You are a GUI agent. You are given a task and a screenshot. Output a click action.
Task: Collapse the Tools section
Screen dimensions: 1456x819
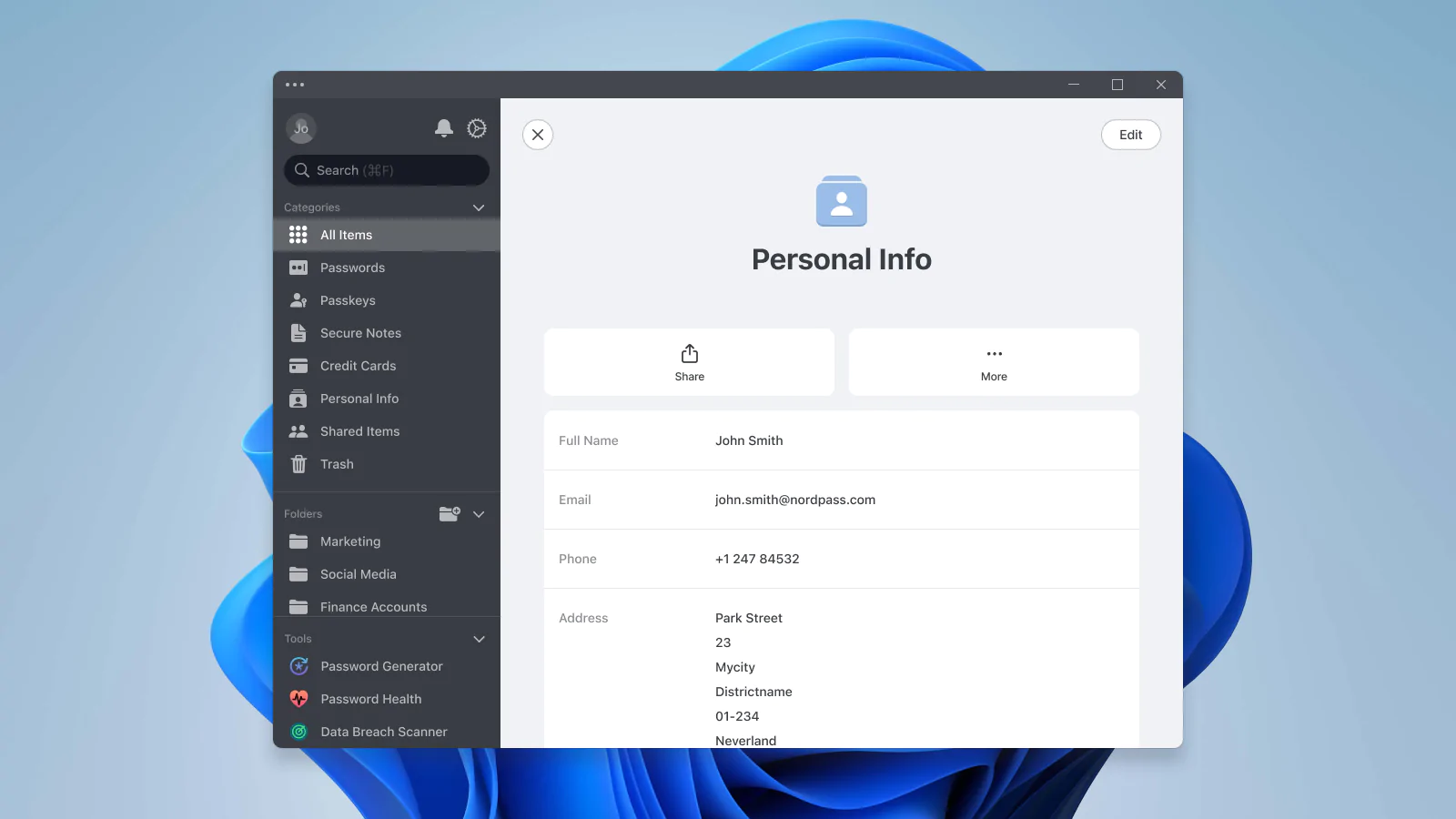pyautogui.click(x=479, y=639)
